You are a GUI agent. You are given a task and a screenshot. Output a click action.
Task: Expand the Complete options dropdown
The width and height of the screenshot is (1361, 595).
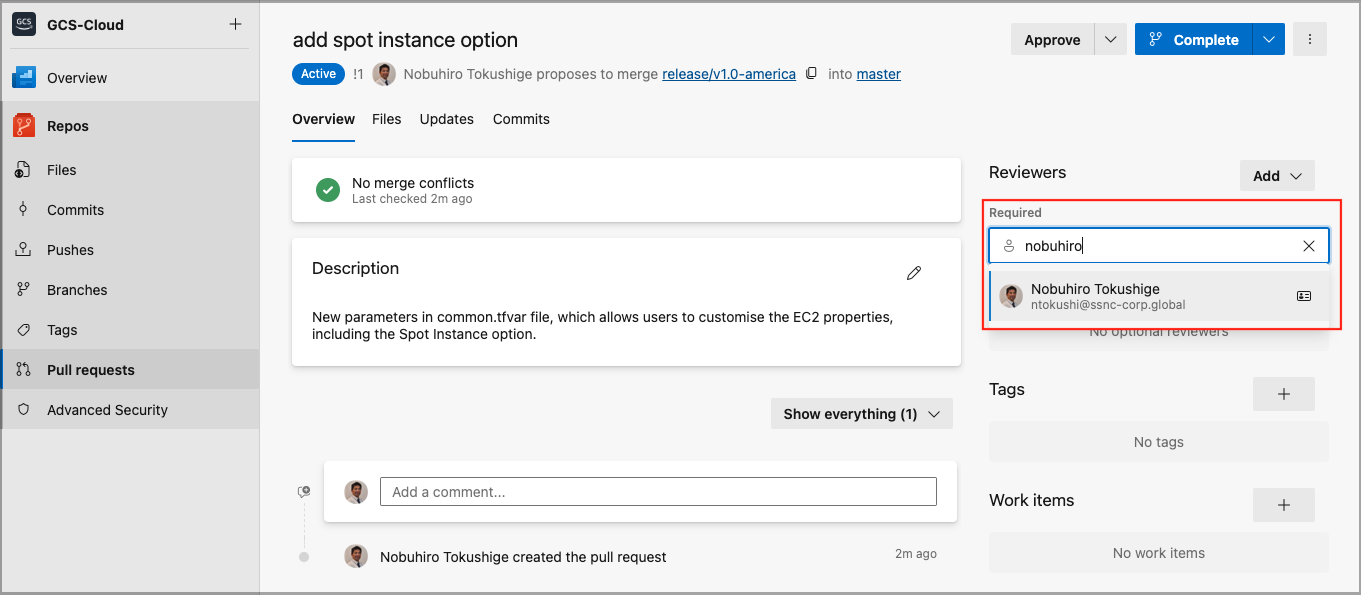point(1268,40)
